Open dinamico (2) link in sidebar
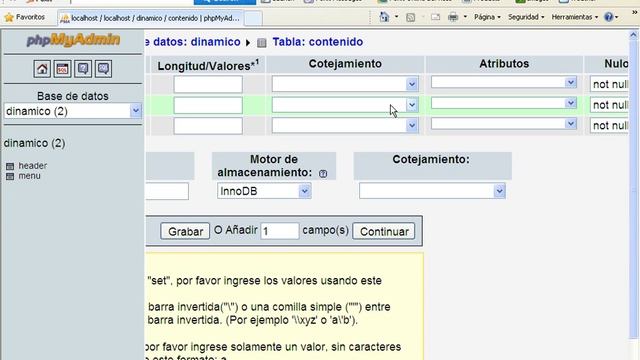640x360 pixels. 34,143
